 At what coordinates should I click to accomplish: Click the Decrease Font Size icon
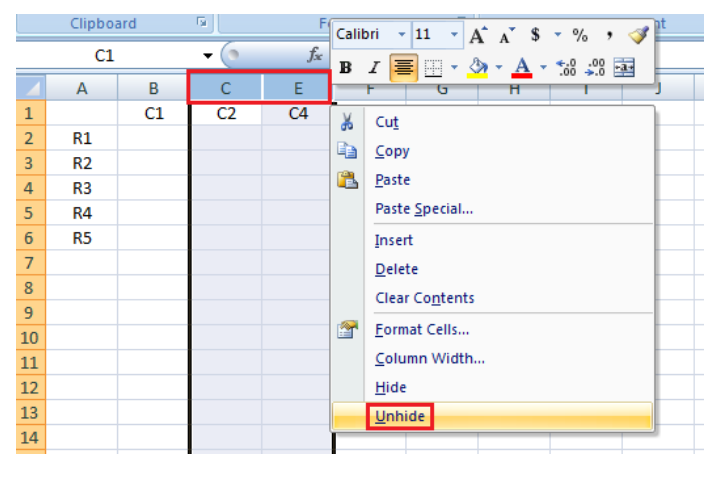506,35
